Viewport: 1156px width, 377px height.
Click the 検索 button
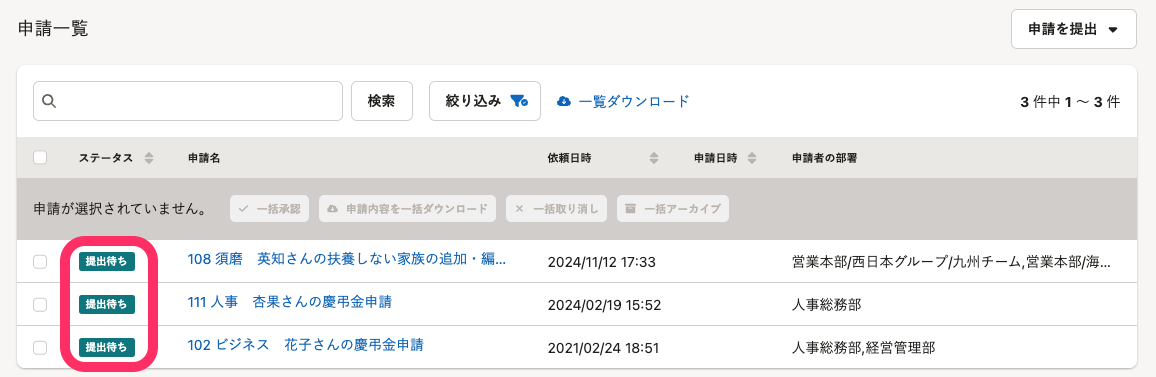[x=381, y=101]
